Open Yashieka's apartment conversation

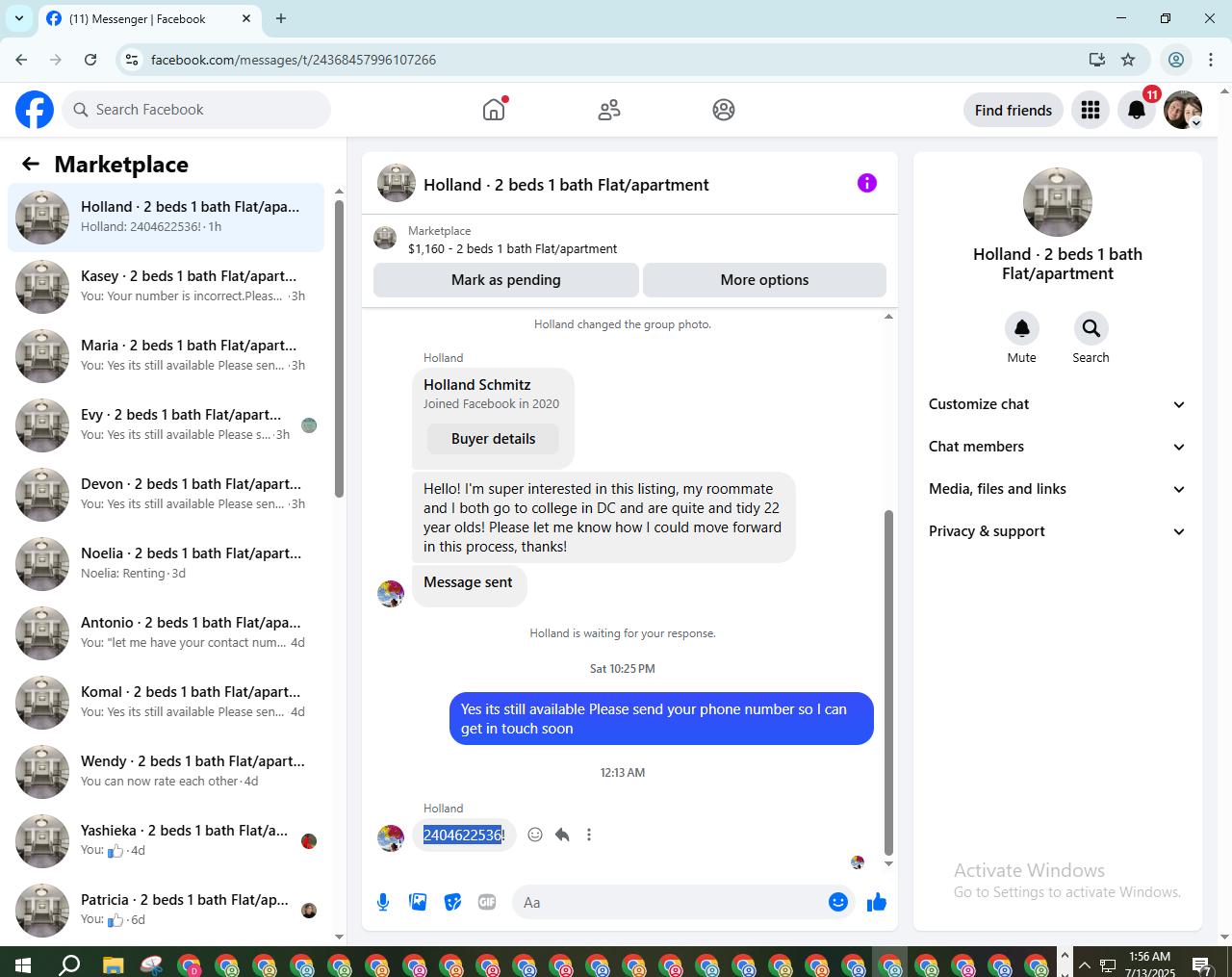point(167,841)
